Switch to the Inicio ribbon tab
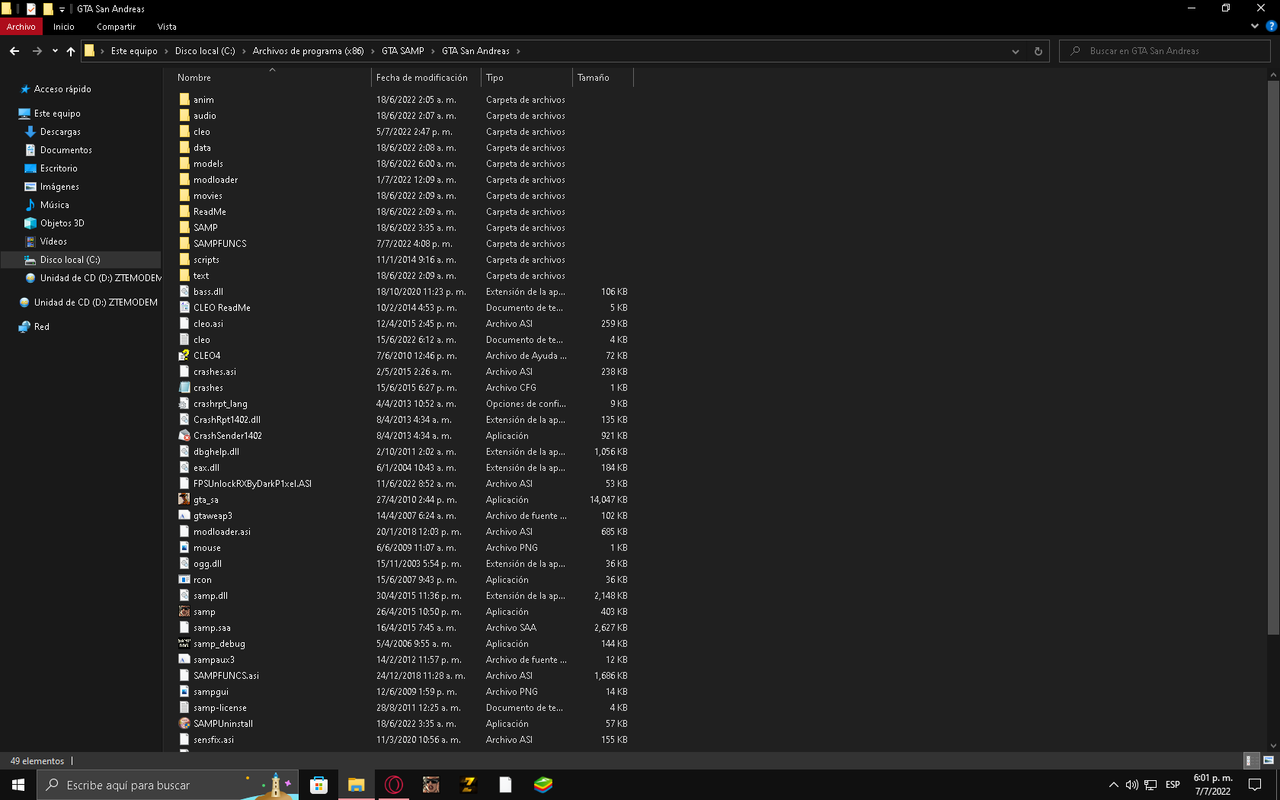 64,27
